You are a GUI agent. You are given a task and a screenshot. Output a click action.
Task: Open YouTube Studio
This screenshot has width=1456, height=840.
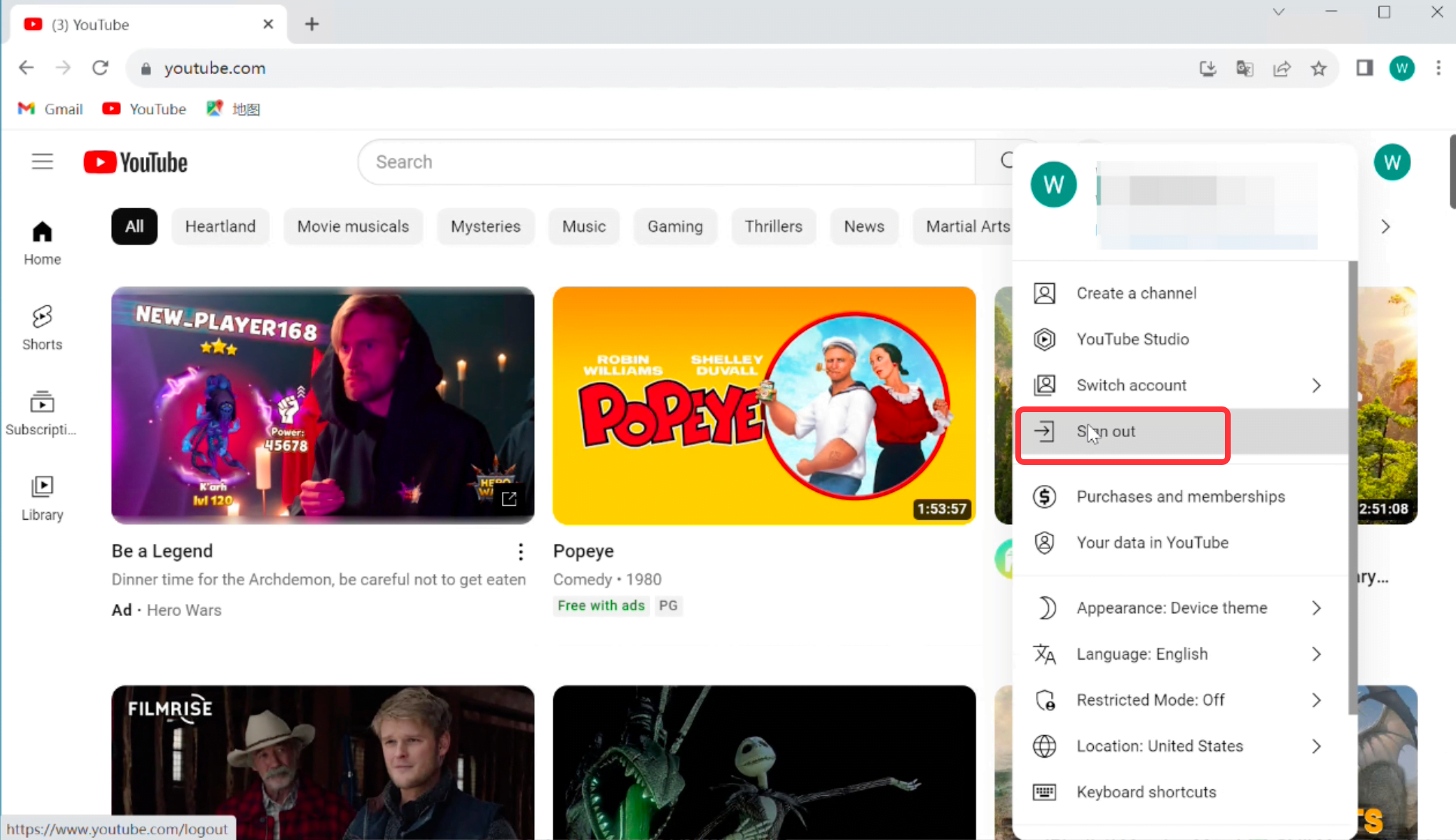click(1180, 339)
